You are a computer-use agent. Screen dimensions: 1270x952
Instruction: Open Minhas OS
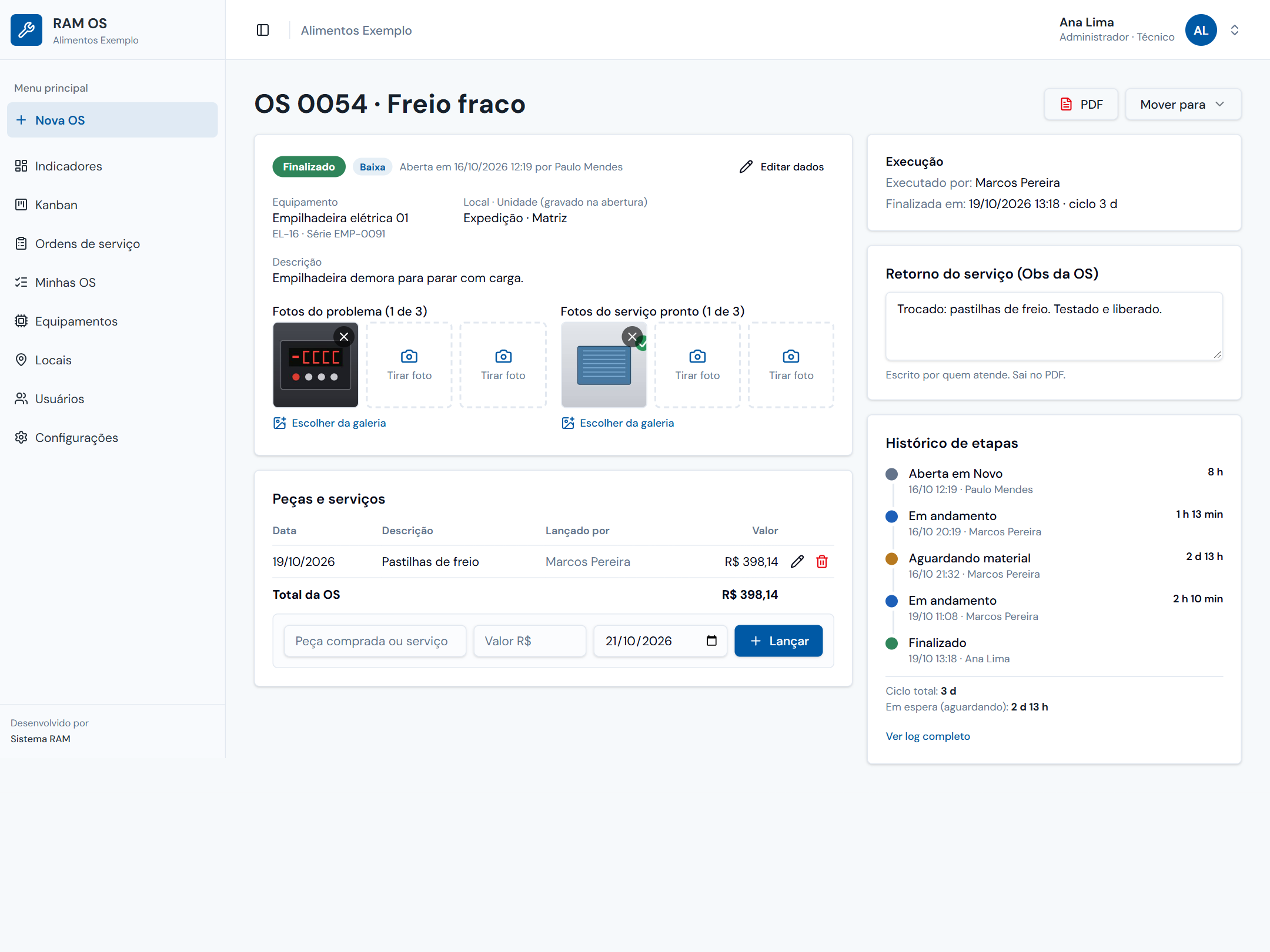pyautogui.click(x=112, y=283)
